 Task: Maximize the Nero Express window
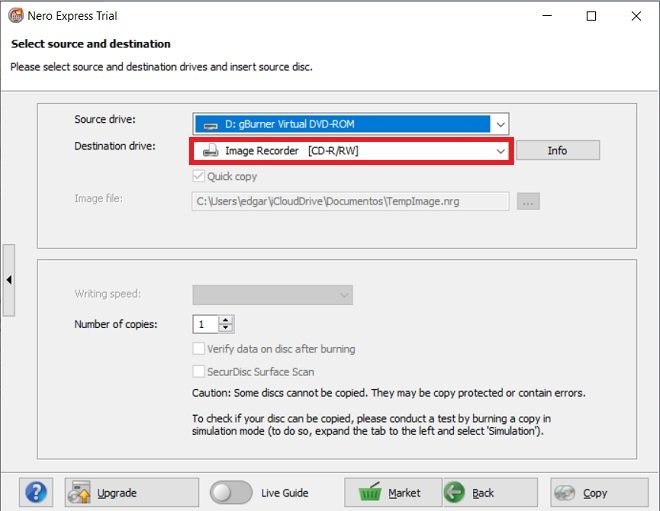[x=591, y=16]
